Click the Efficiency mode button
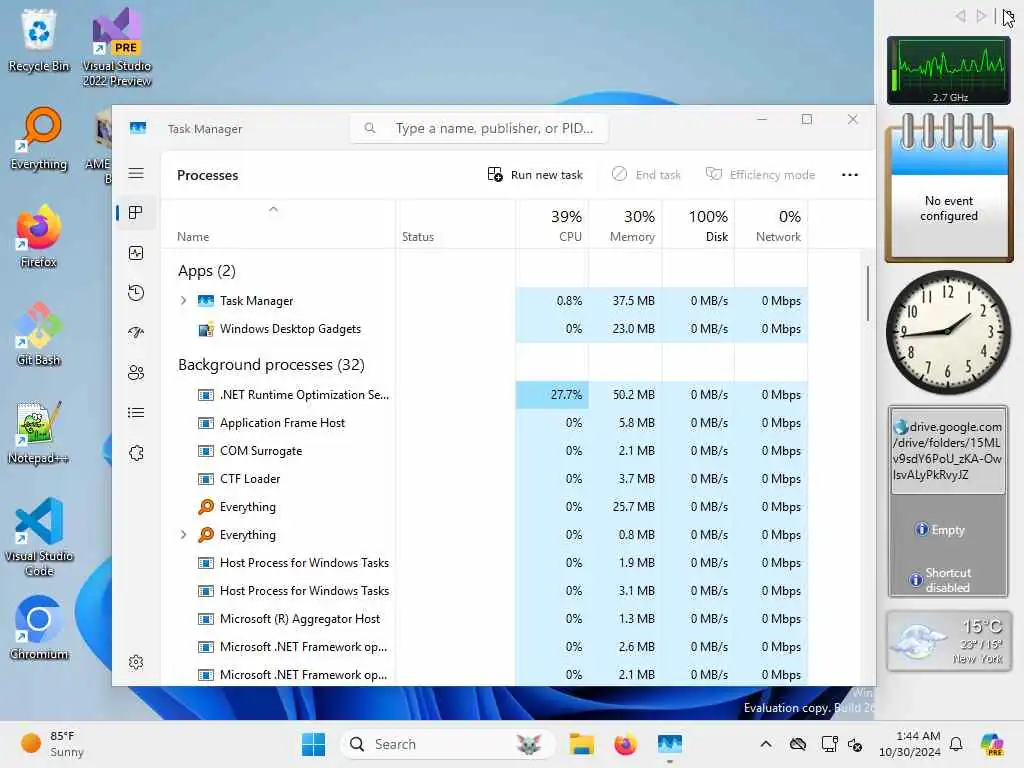 tap(760, 174)
